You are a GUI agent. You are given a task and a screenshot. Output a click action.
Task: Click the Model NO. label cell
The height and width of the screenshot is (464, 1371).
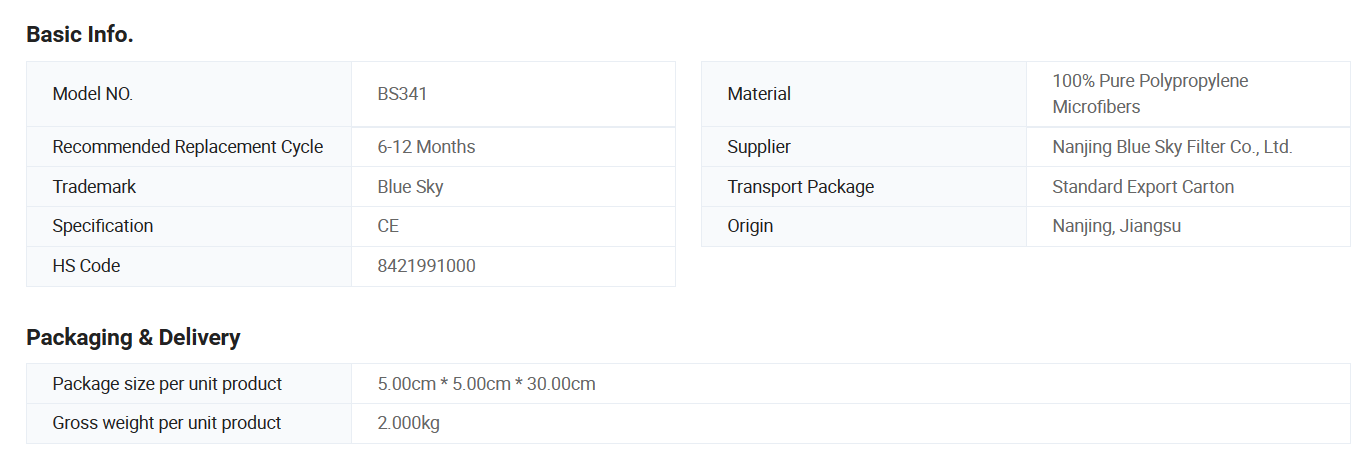[189, 94]
